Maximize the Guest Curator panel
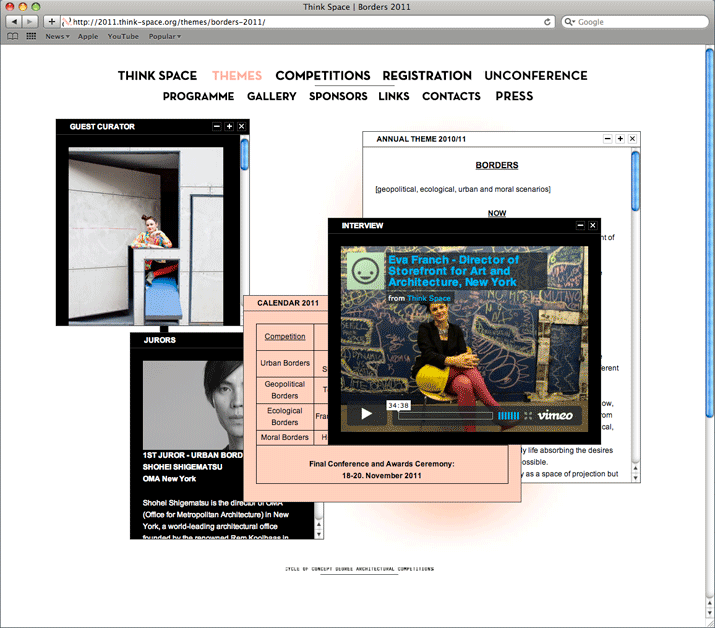 (x=229, y=126)
